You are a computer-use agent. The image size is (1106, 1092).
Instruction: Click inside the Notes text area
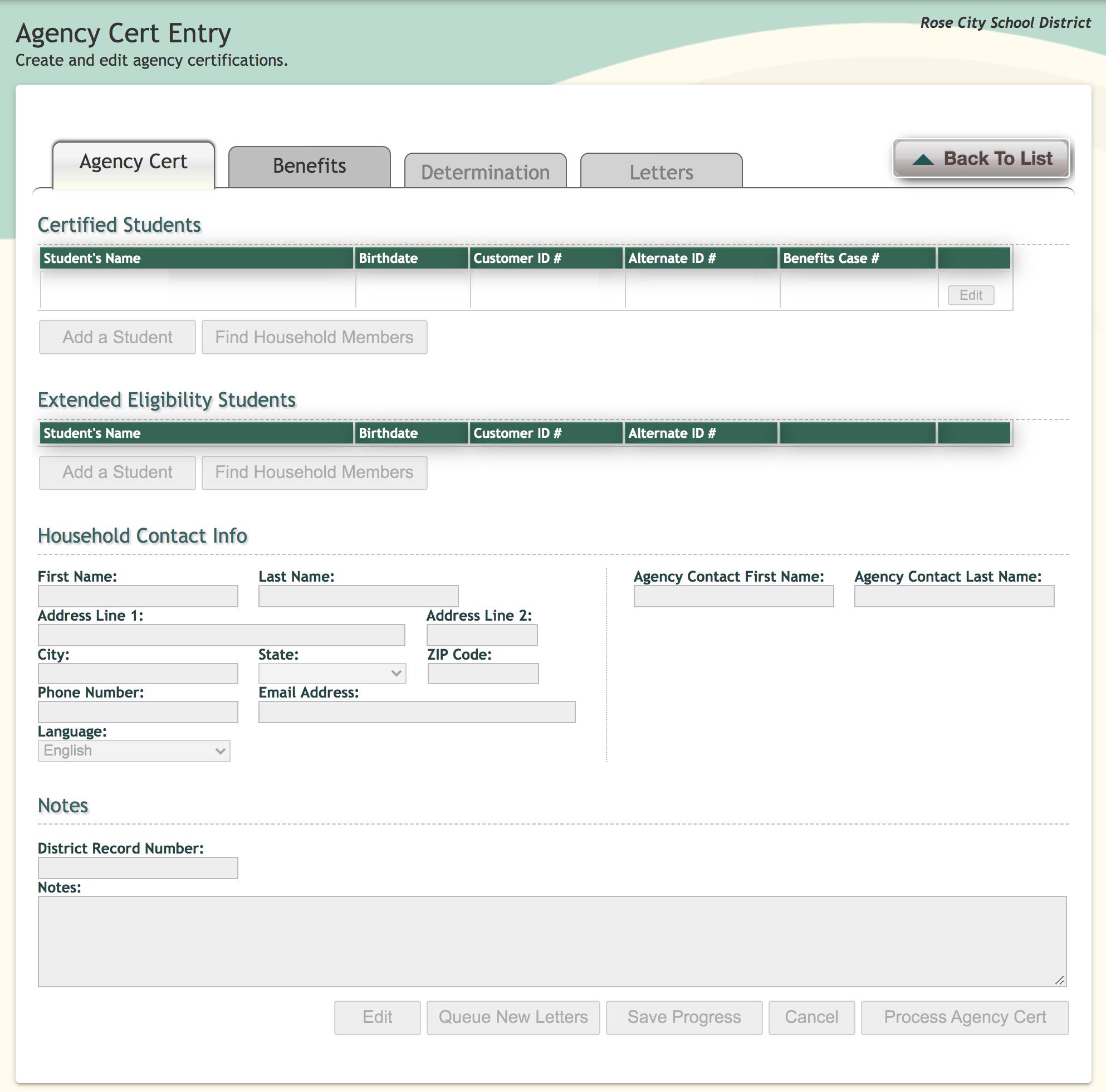tap(551, 941)
